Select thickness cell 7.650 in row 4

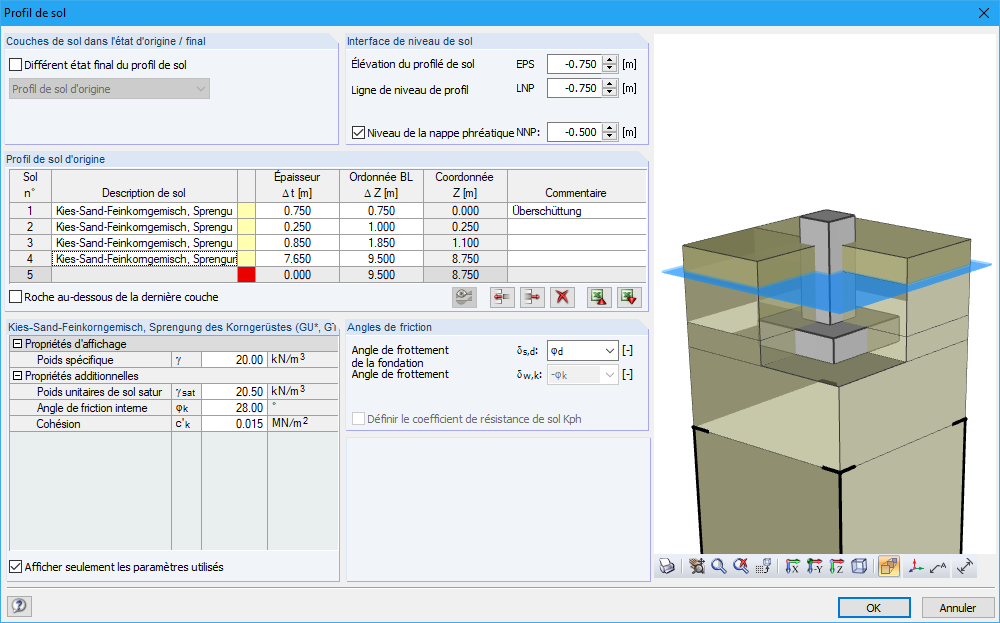coord(297,259)
